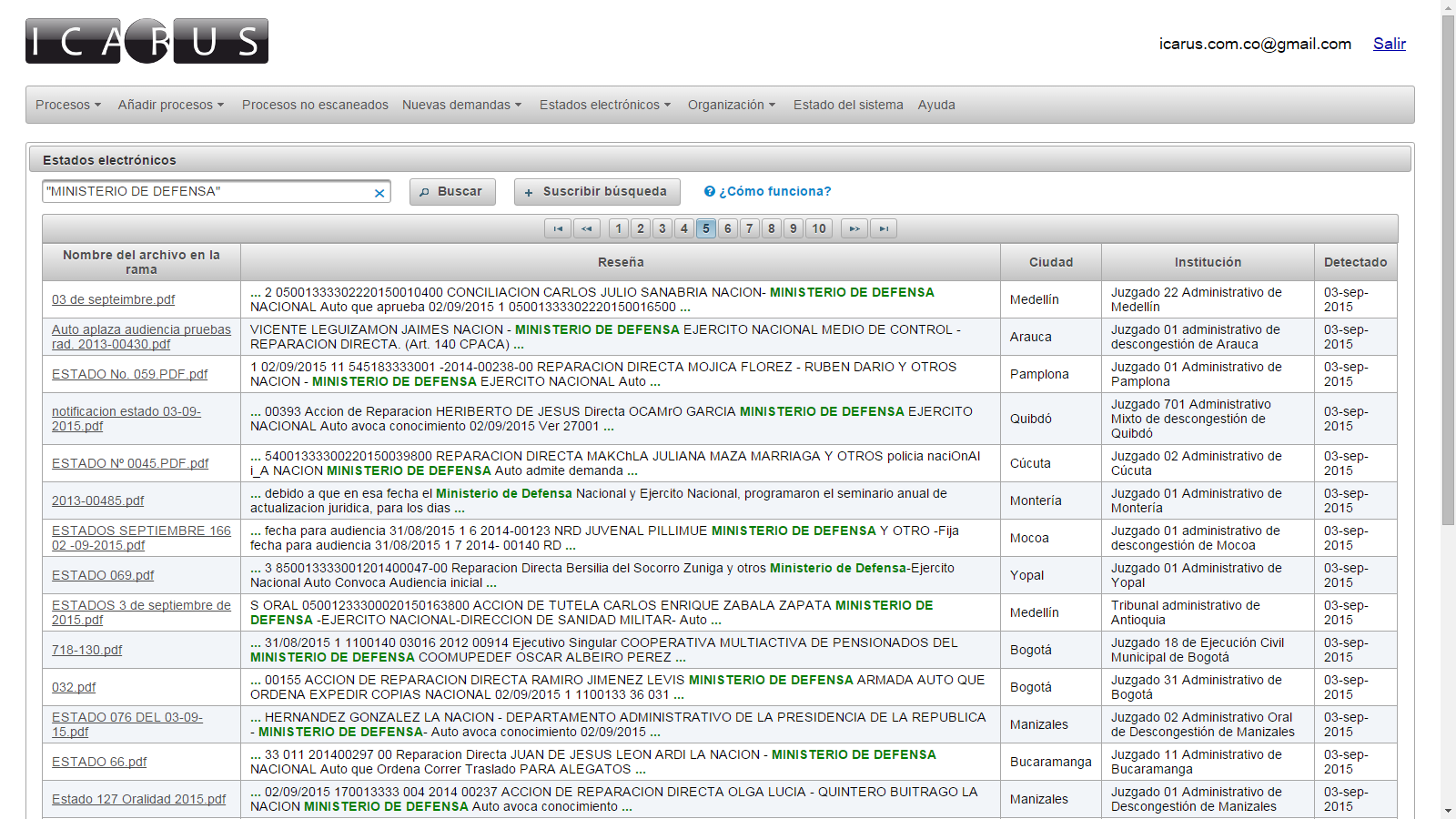The width and height of the screenshot is (1456, 819).
Task: Go to results page 10
Action: 819,228
